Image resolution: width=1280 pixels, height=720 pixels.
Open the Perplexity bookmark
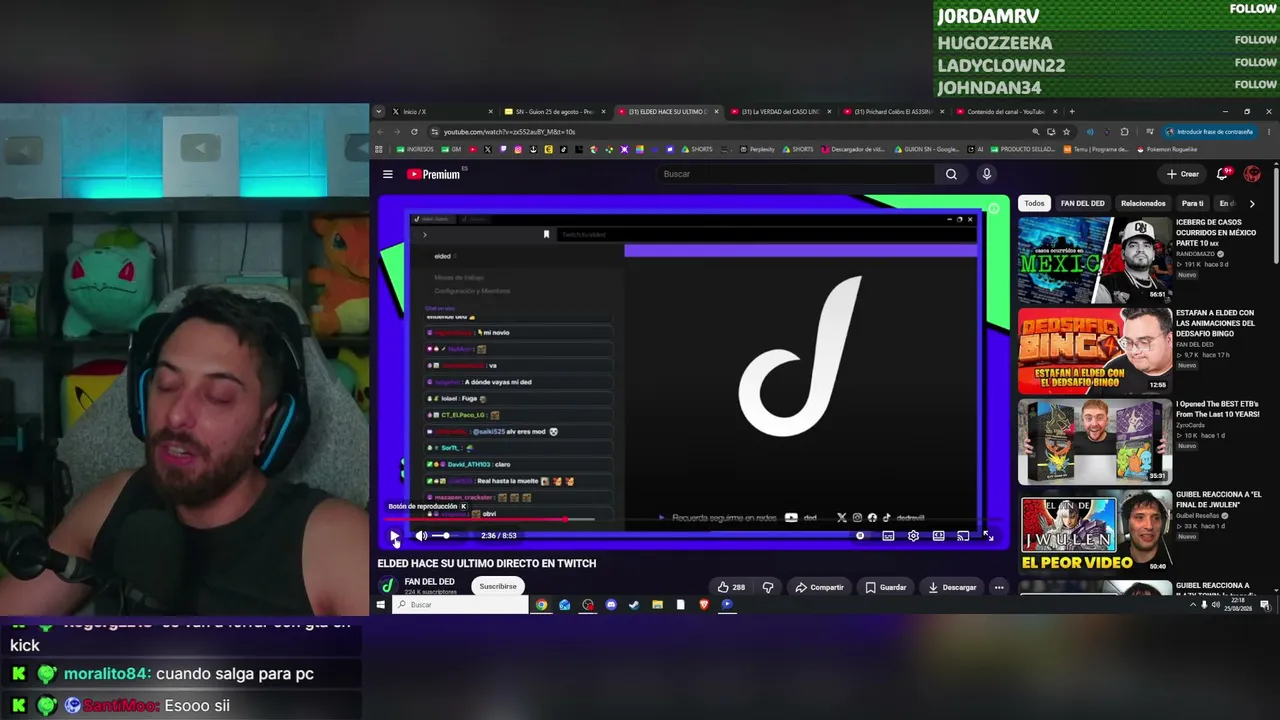[x=757, y=150]
